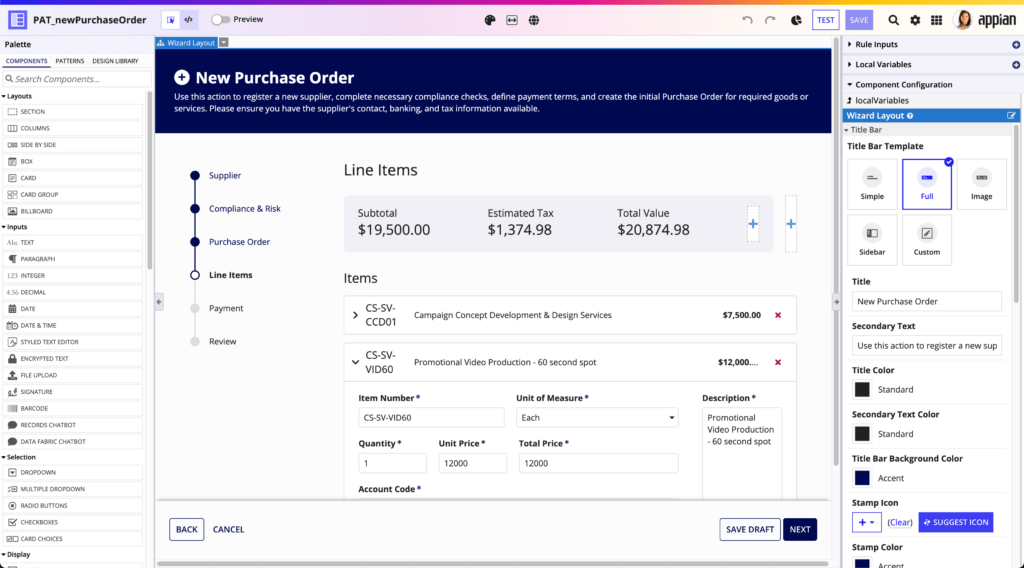Open the Unit of Measure dropdown
Screen dimensions: 1024x568
[x=597, y=418]
